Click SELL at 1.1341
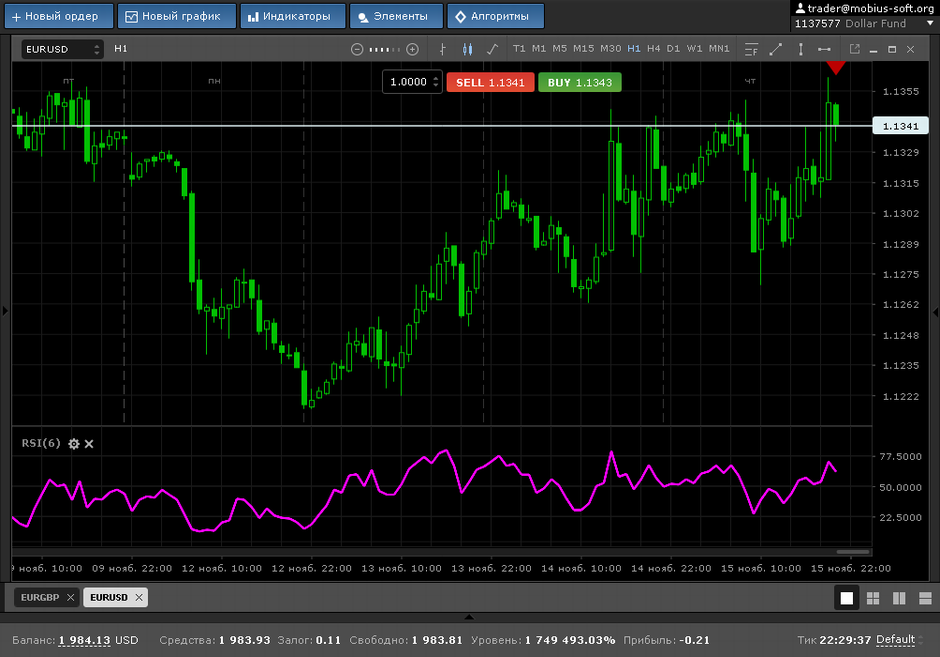940x657 pixels. pos(490,83)
